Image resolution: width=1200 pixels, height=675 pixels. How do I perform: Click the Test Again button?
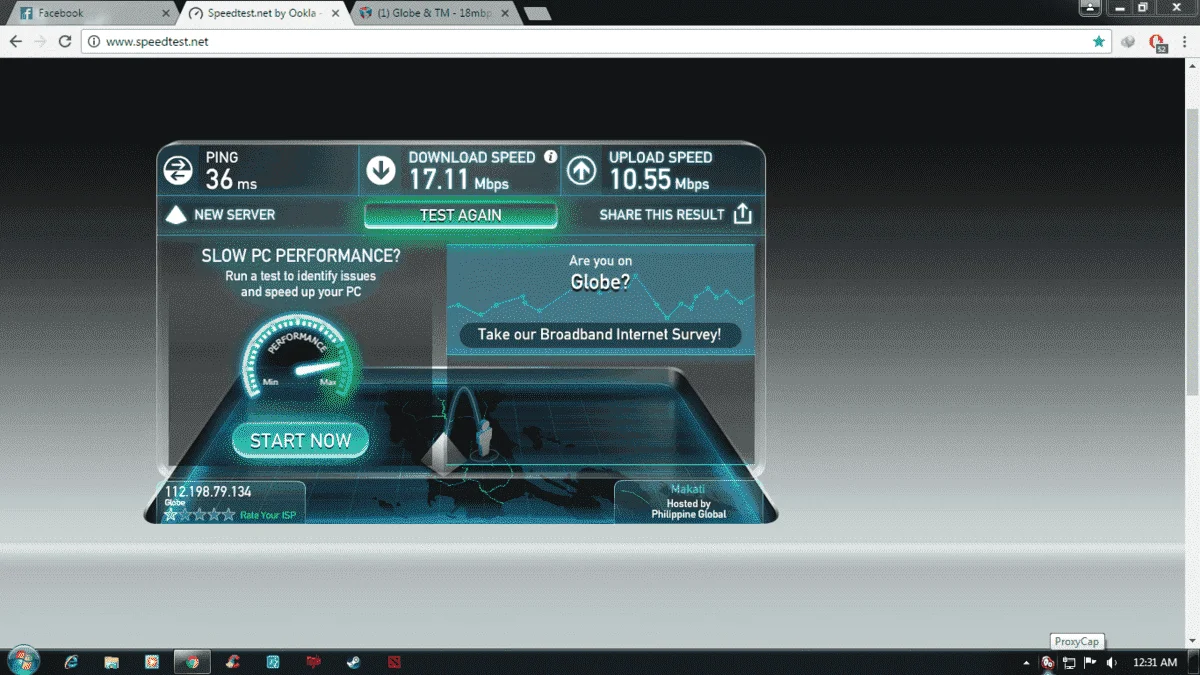tap(460, 215)
